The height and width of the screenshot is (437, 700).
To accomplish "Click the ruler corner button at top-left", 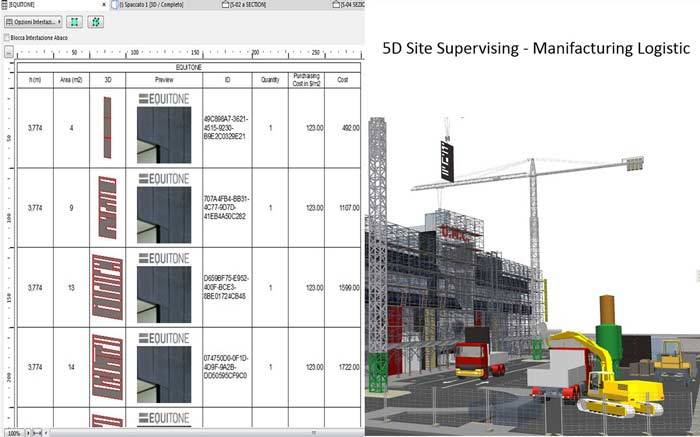I will point(9,53).
